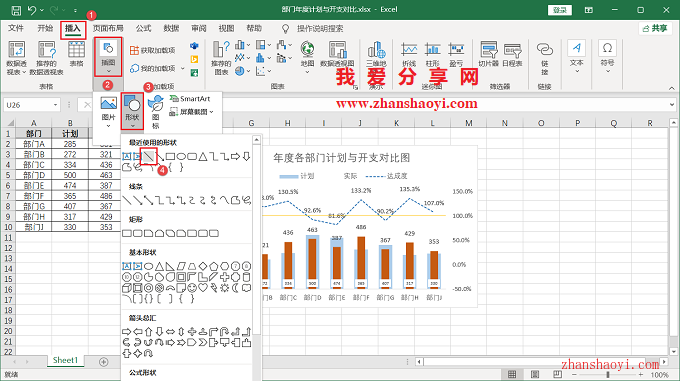Select the right-pointing arrow in recent shapes
Viewport: 680px width, 381px height.
235,156
